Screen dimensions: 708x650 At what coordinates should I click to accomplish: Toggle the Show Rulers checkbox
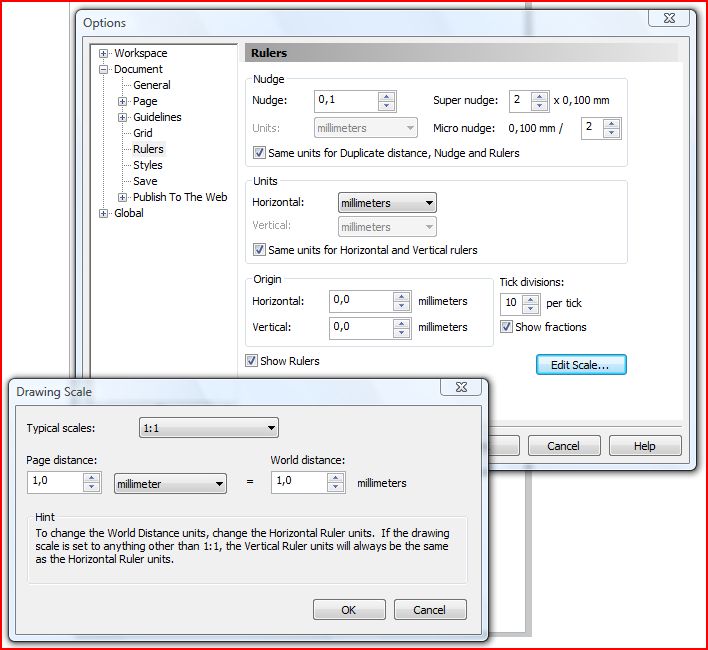[x=252, y=361]
